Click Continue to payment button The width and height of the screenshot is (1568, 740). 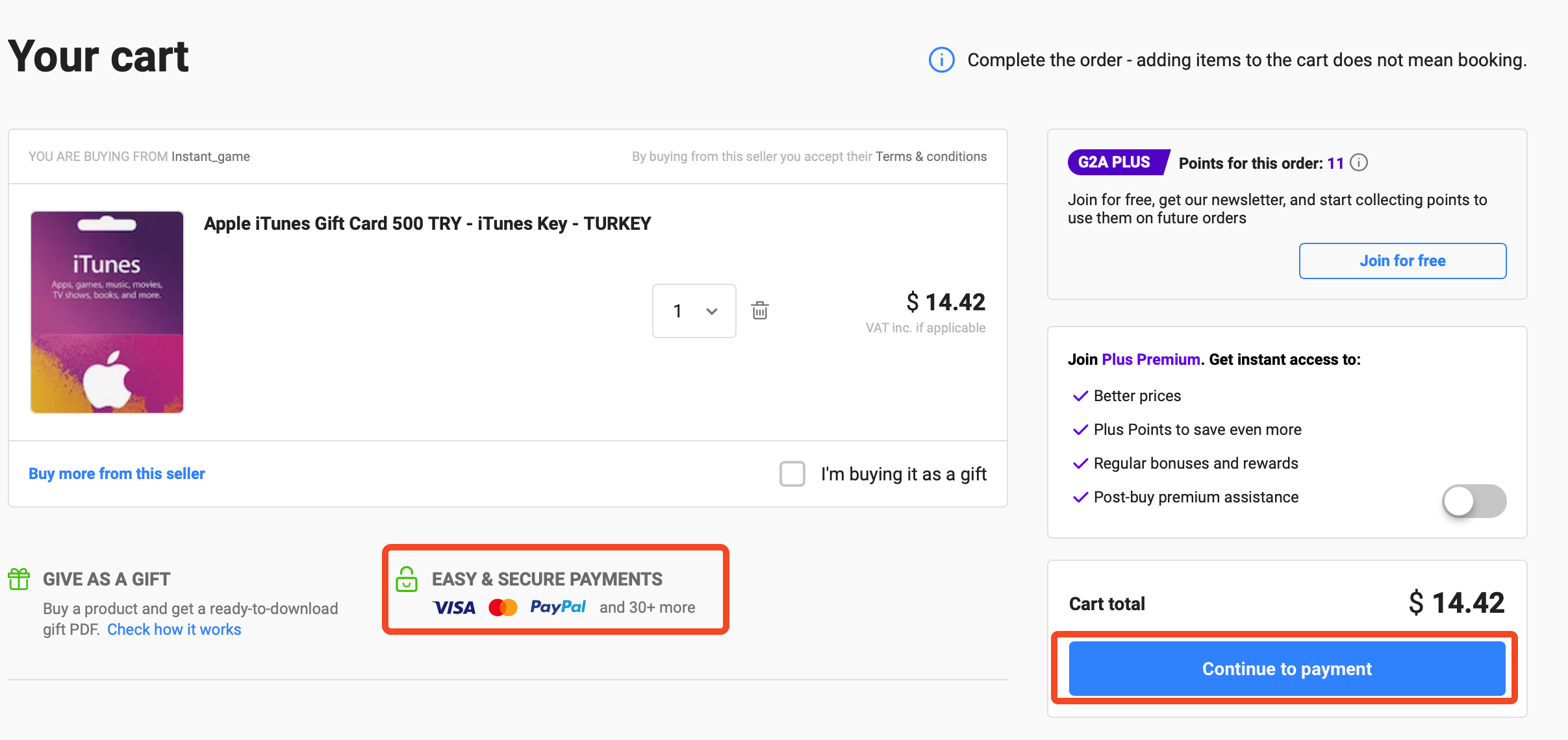[1286, 669]
